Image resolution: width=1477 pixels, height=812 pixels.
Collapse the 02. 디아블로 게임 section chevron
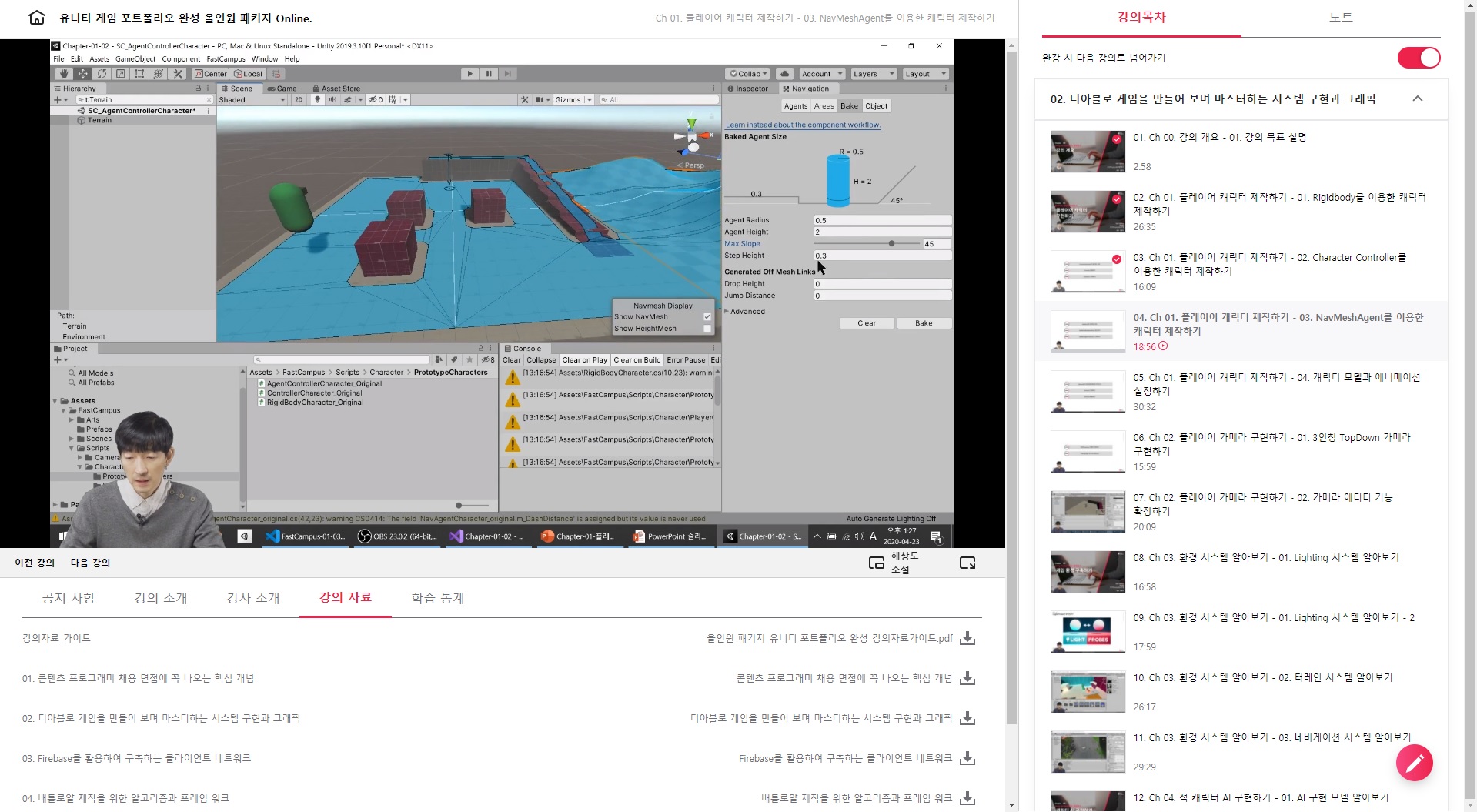point(1418,99)
